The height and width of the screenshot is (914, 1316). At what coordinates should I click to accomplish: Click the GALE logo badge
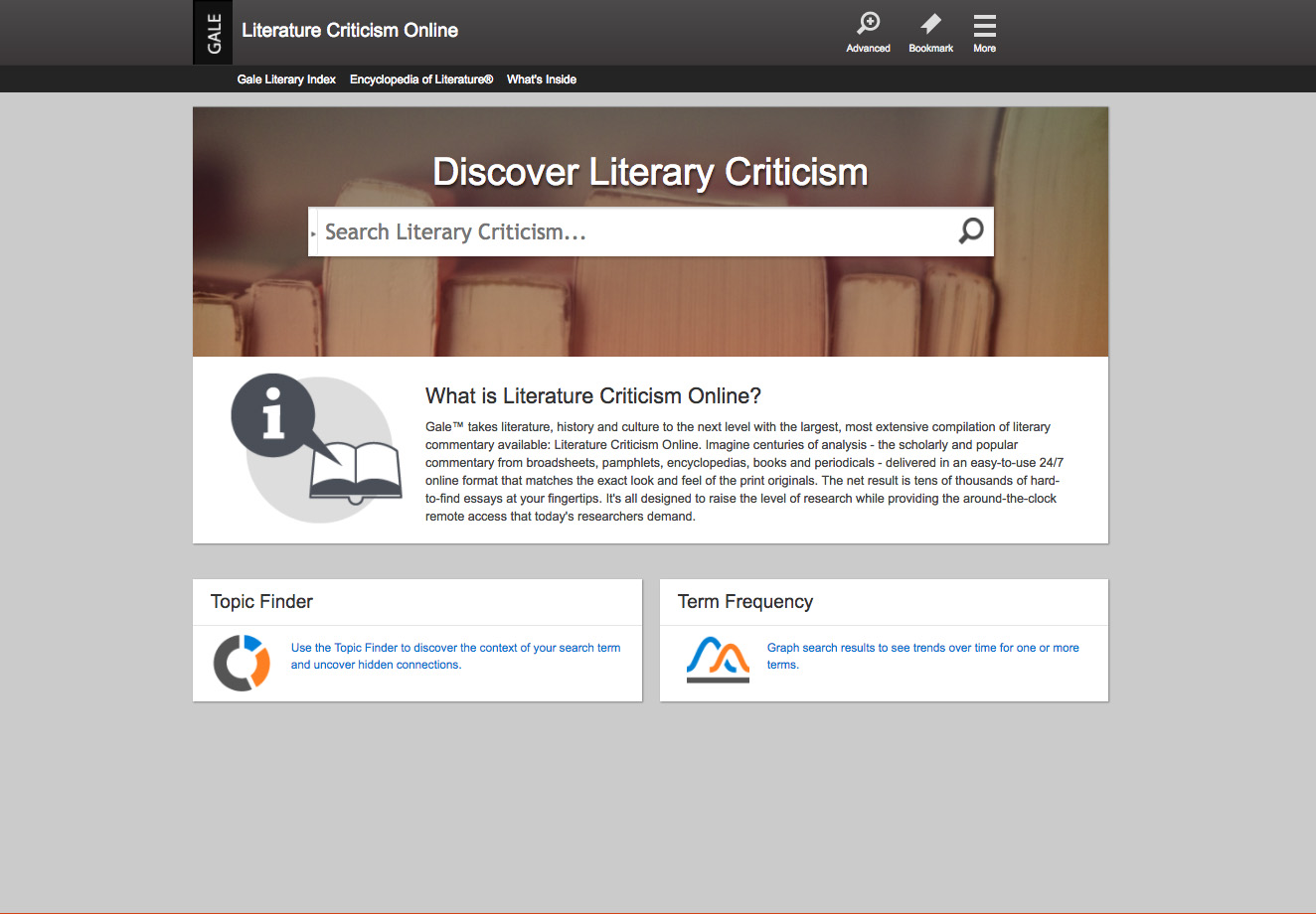coord(213,33)
